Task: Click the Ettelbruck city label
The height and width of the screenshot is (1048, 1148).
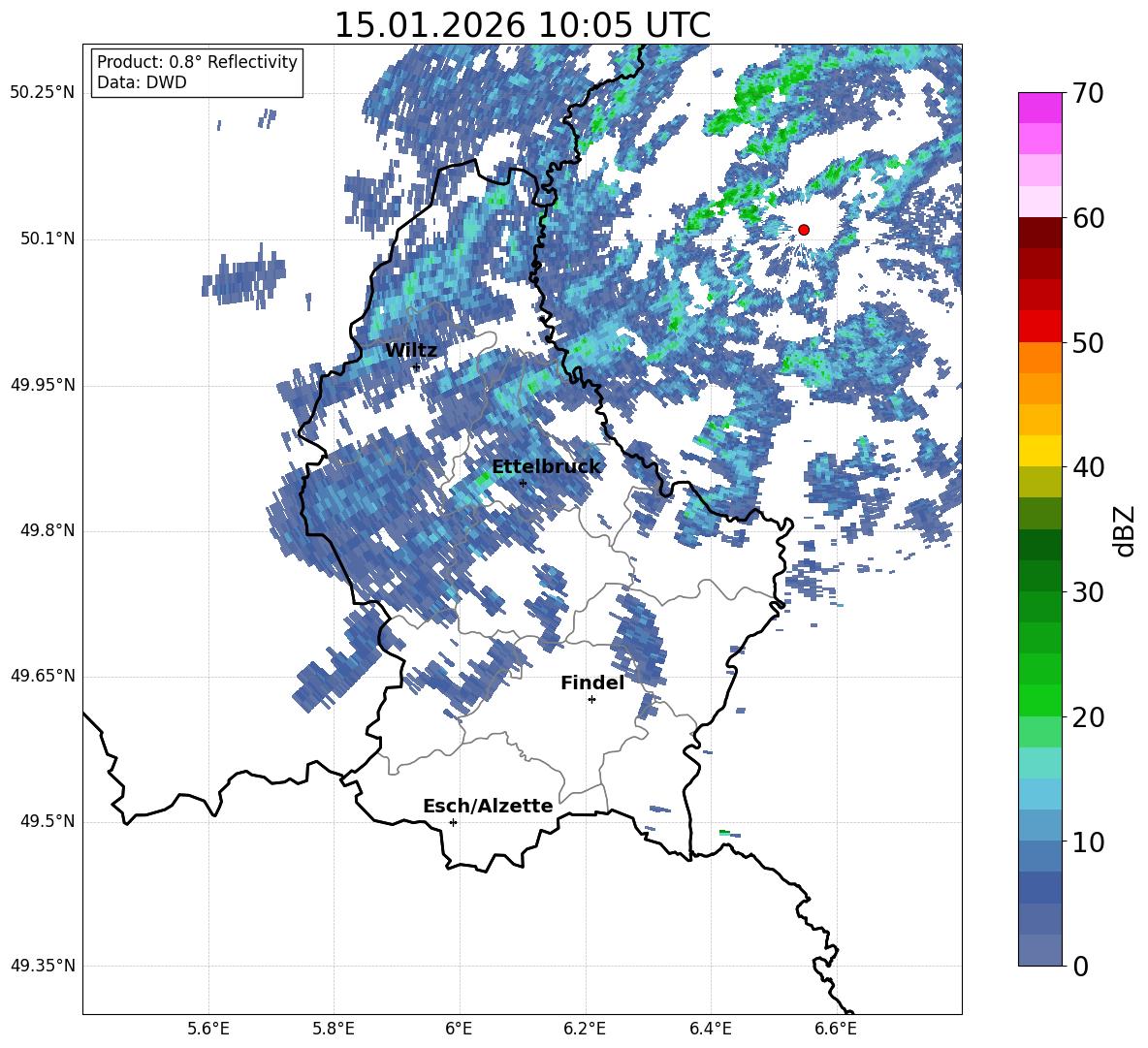Action: [x=546, y=467]
